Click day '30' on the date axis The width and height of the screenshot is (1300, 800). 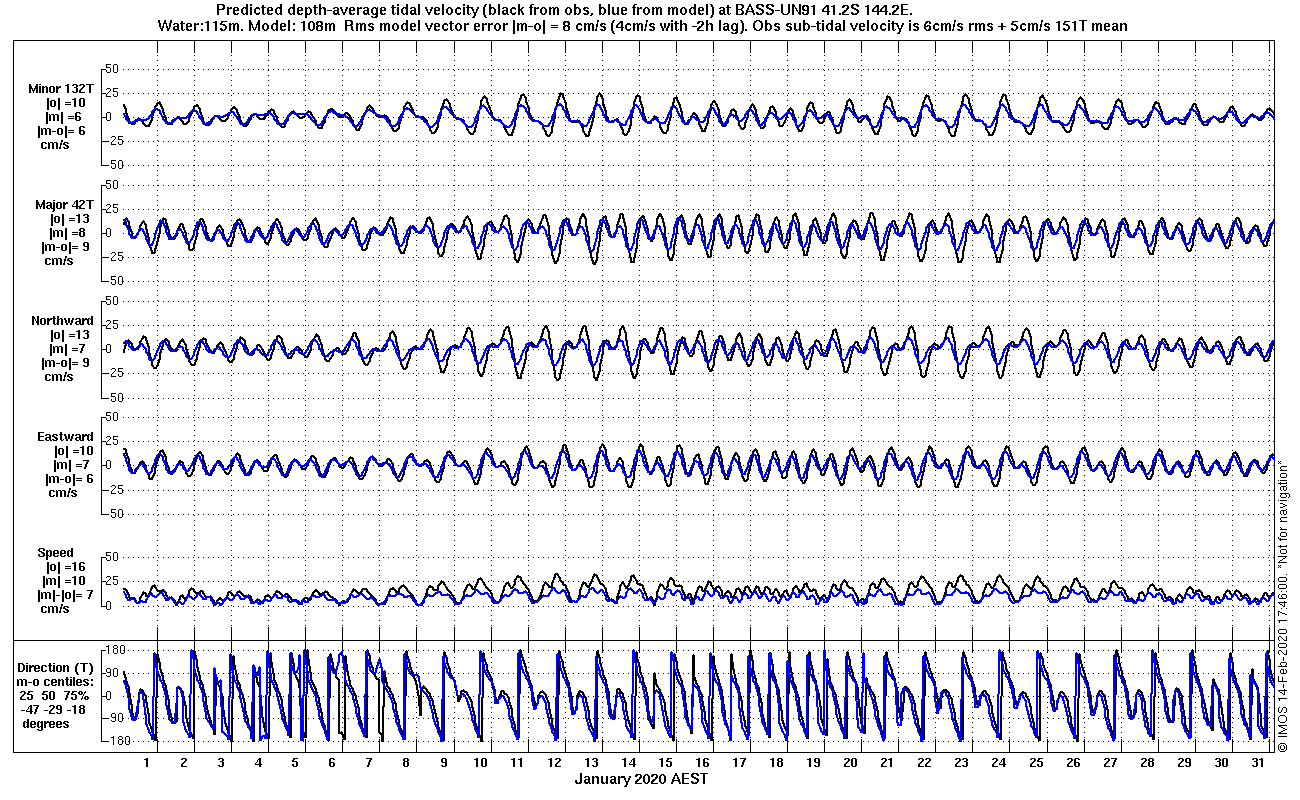pyautogui.click(x=1220, y=762)
